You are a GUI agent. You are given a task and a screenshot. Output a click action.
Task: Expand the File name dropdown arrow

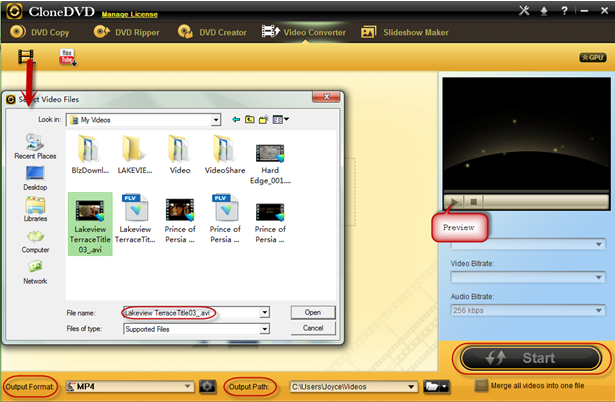click(265, 313)
